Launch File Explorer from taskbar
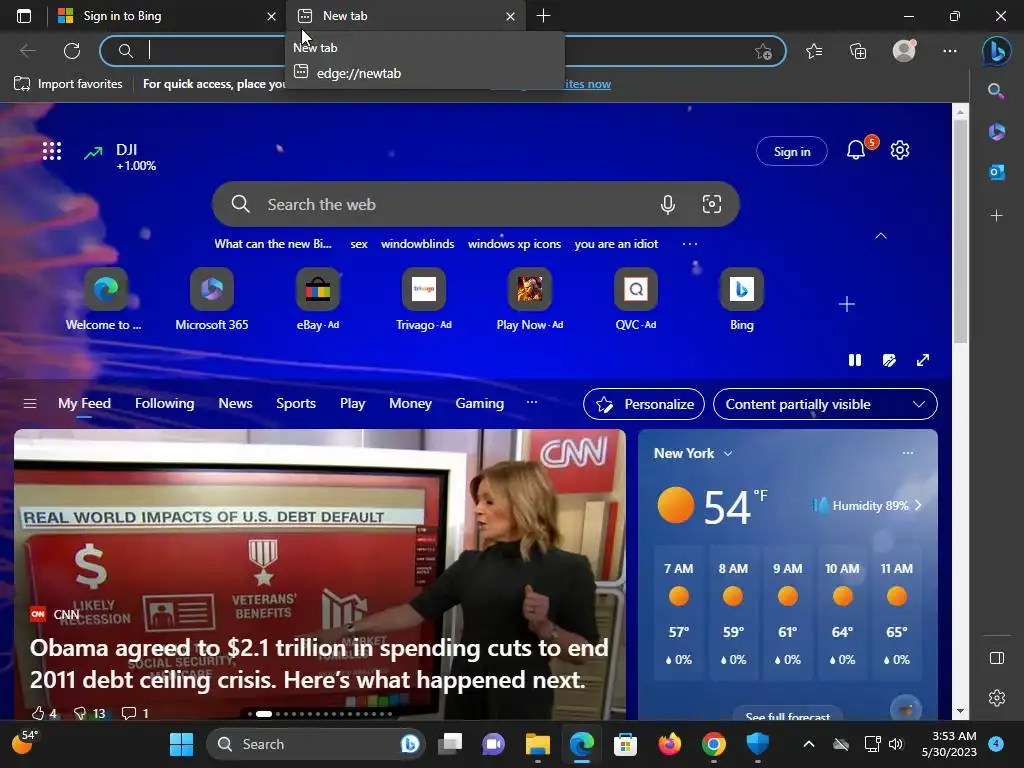This screenshot has width=1024, height=768. click(x=537, y=744)
